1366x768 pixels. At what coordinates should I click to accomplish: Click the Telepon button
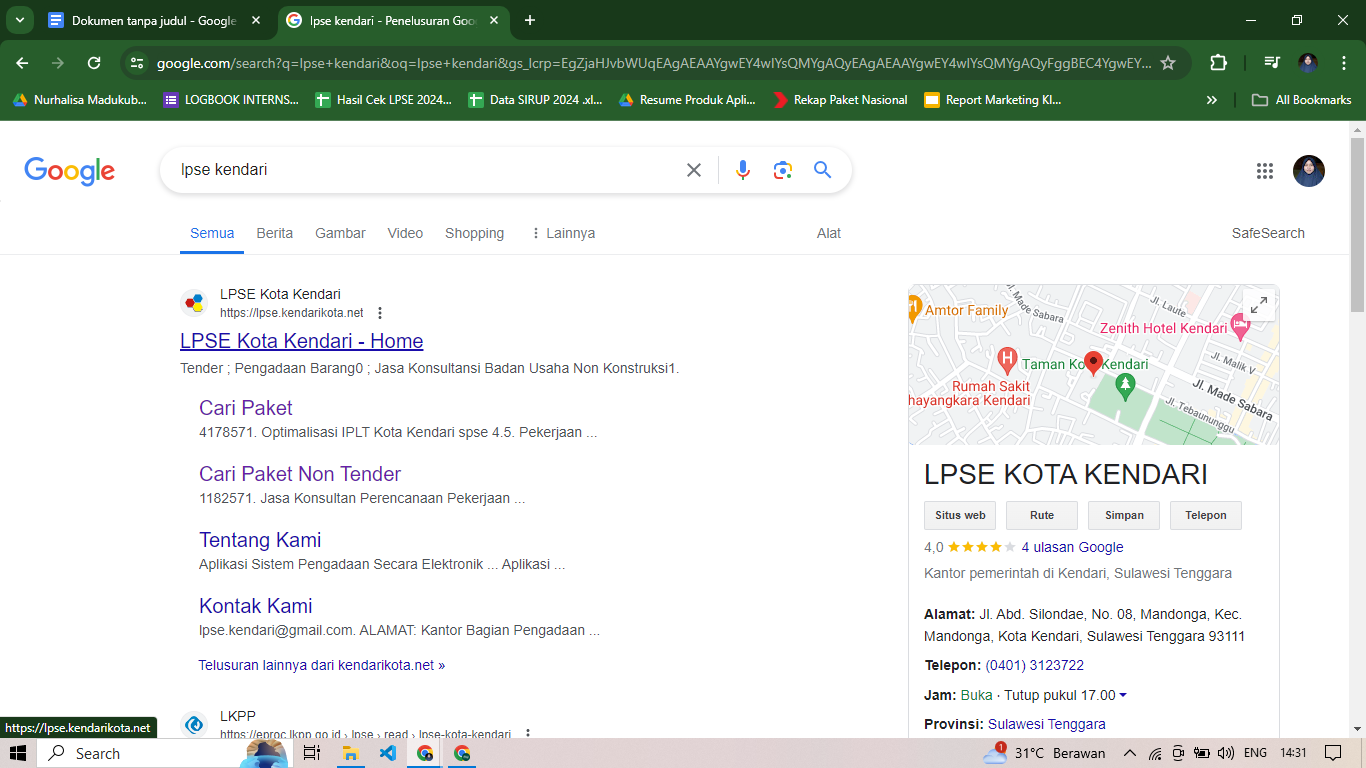click(1206, 515)
